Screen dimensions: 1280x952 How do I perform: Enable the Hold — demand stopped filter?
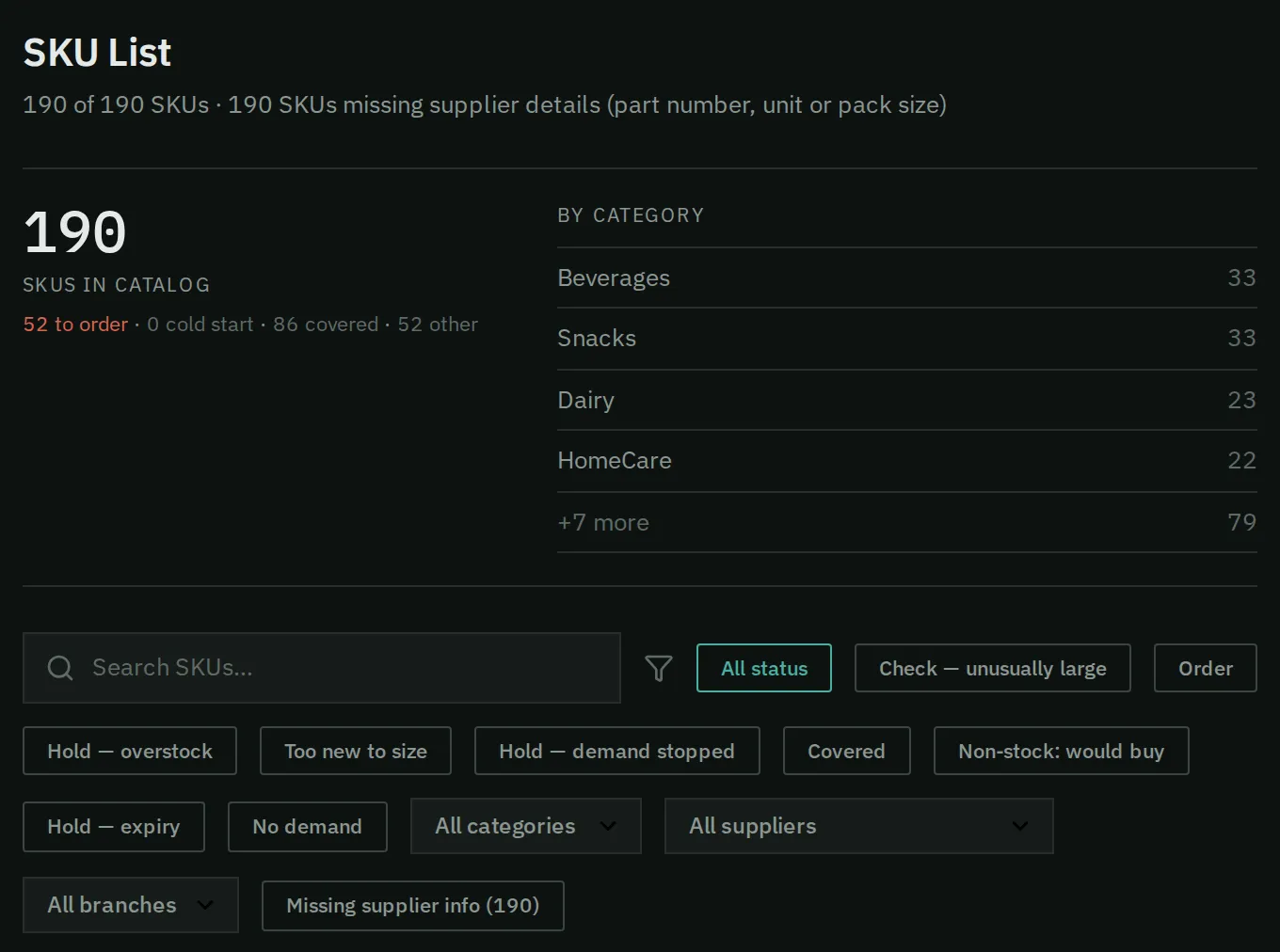(x=617, y=751)
